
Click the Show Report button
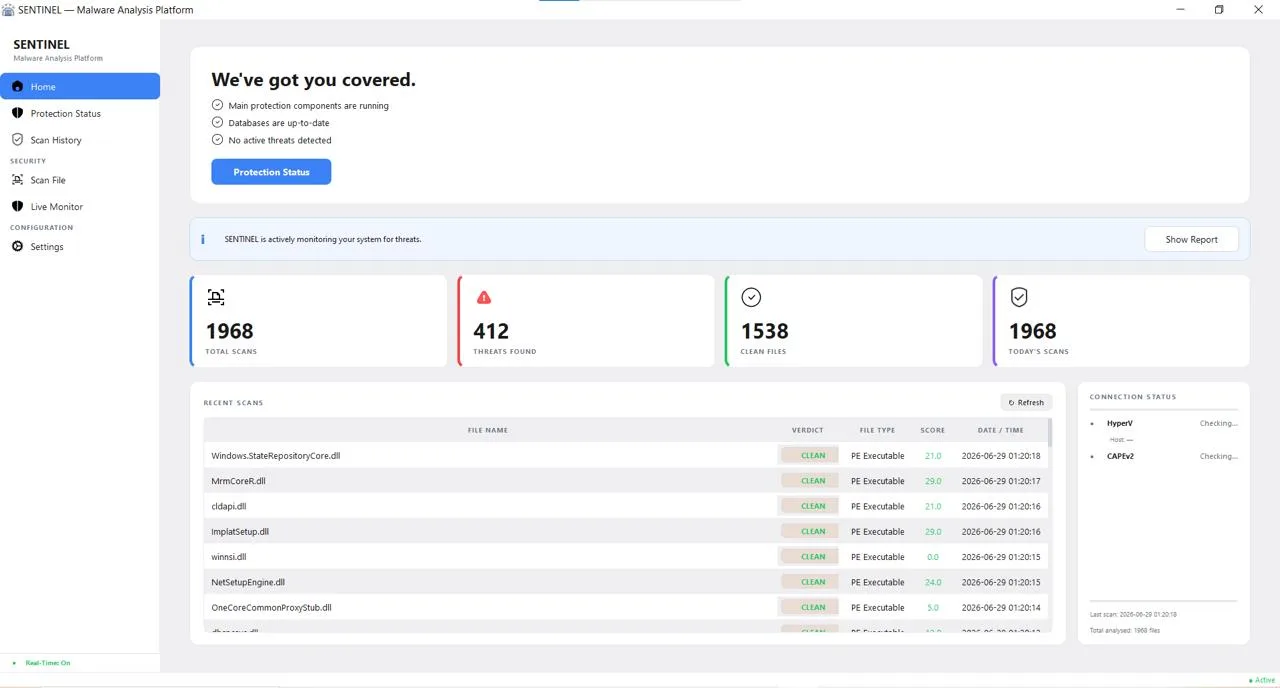[1191, 239]
